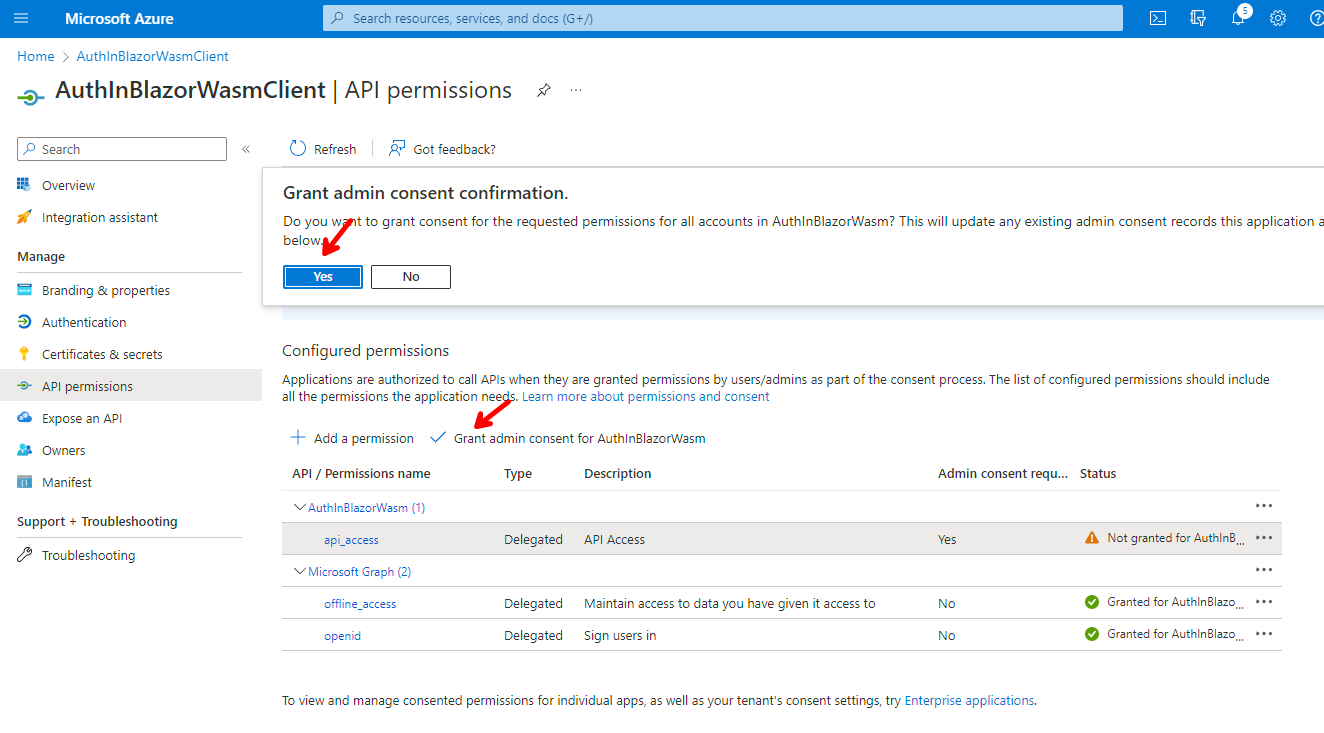The image size is (1324, 733).
Task: Click the green check icon on offline_access row
Action: click(x=1092, y=602)
